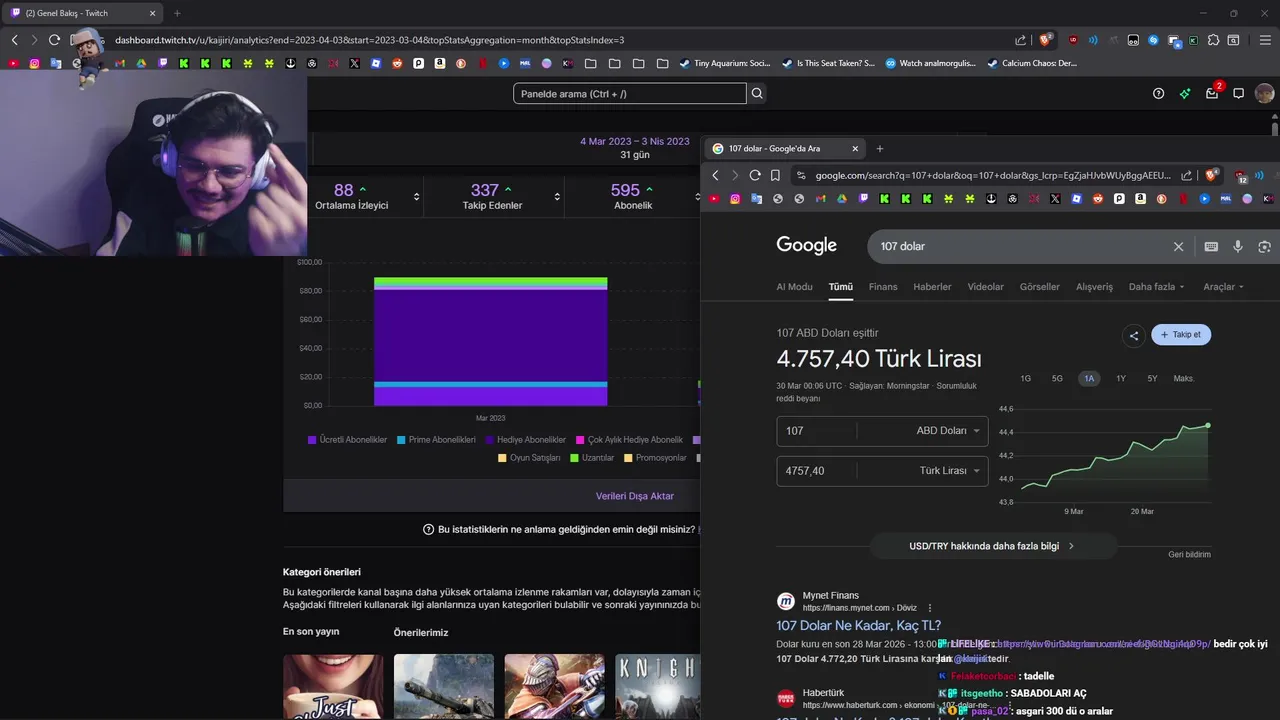Click the Brave shield icon in Twitch window
This screenshot has height=720, width=1280.
[x=1046, y=40]
